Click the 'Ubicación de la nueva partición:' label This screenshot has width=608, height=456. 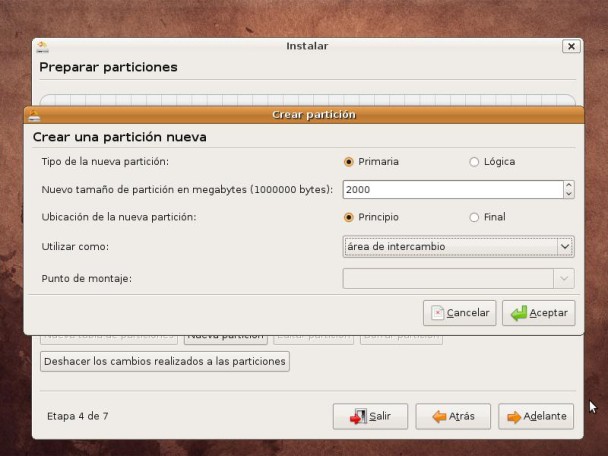(x=119, y=217)
